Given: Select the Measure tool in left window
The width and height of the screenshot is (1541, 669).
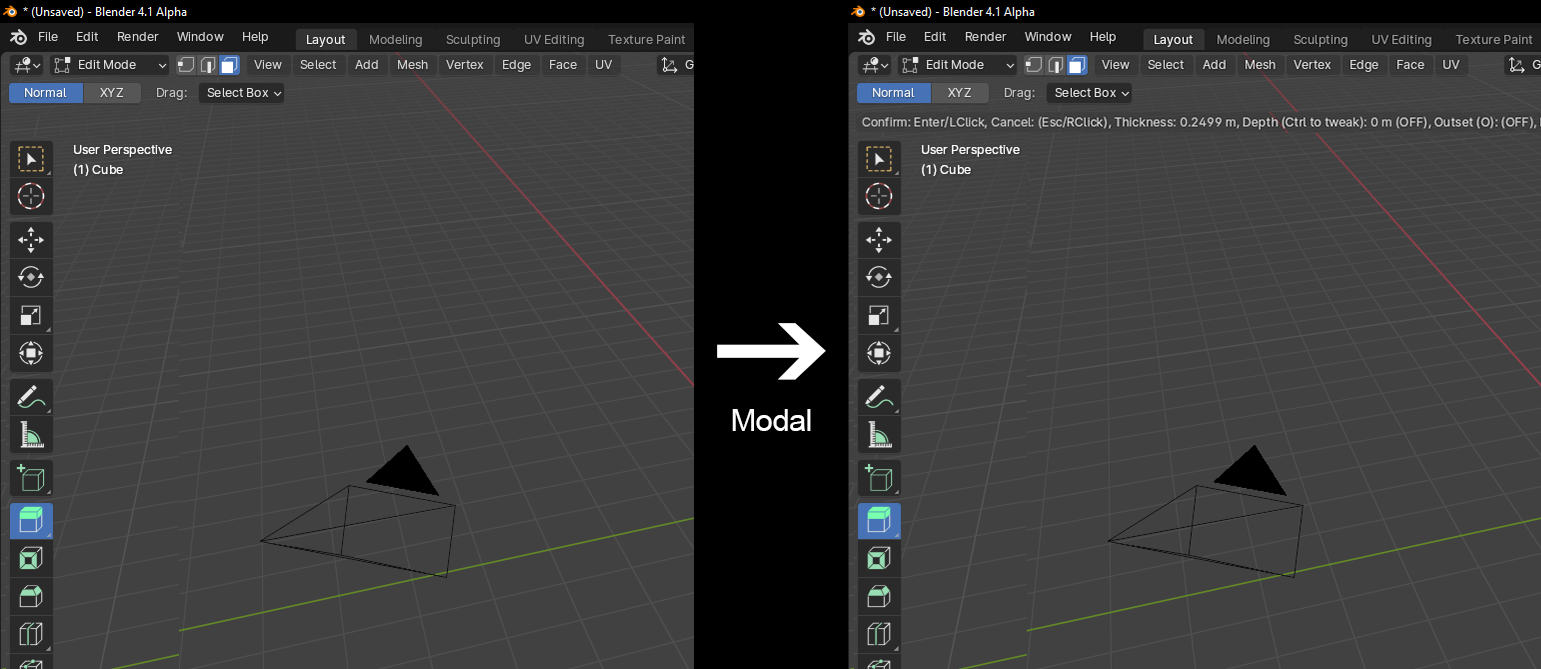Looking at the screenshot, I should 31,434.
